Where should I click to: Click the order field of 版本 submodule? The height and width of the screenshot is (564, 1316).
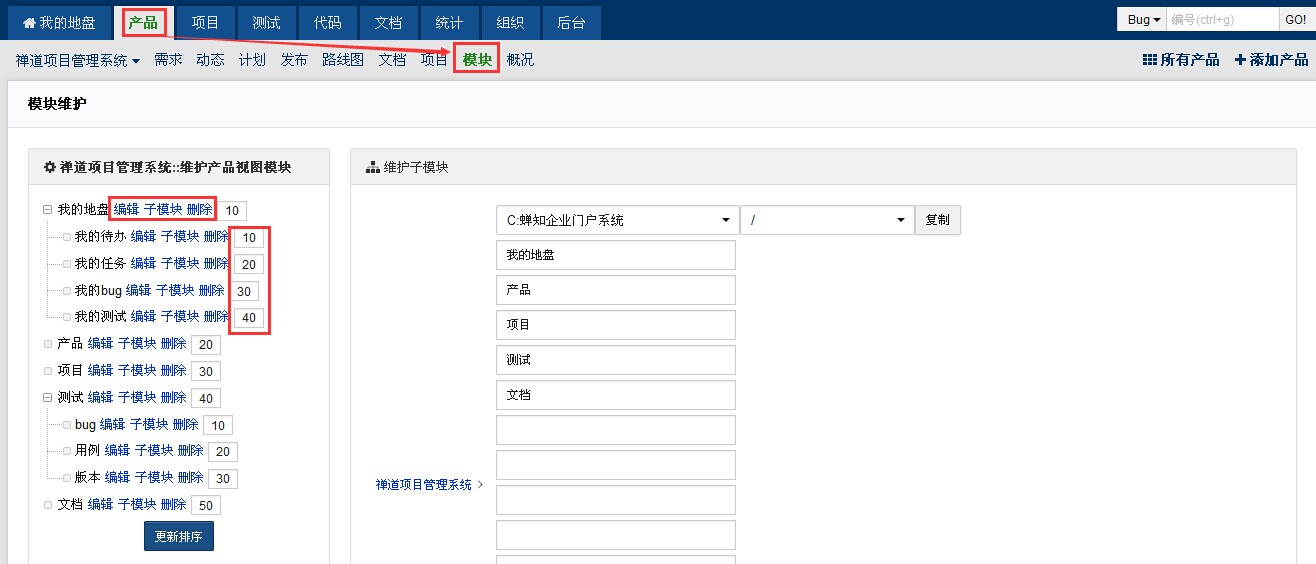coord(223,479)
